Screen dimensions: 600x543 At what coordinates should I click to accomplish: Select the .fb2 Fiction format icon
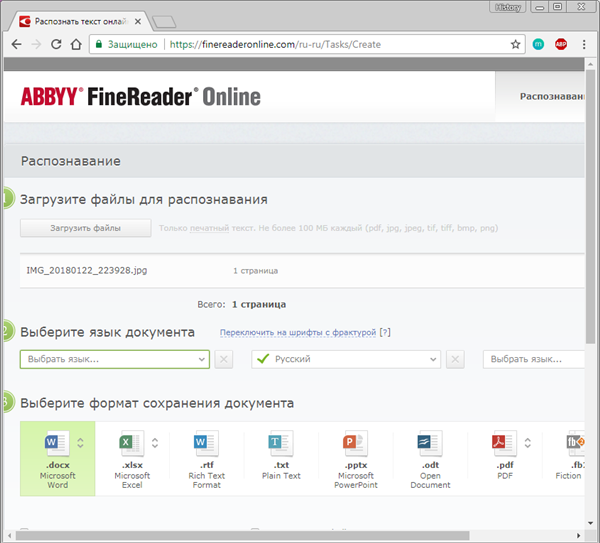pyautogui.click(x=575, y=443)
